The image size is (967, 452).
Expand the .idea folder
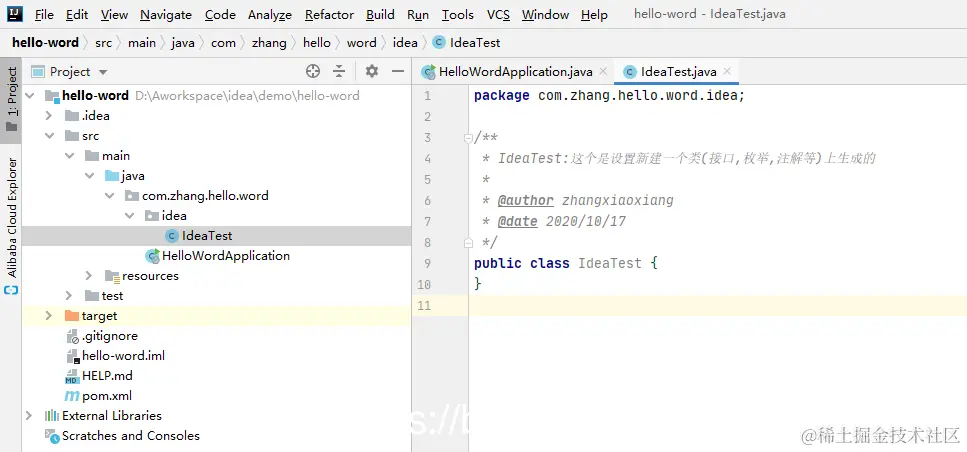click(49, 115)
